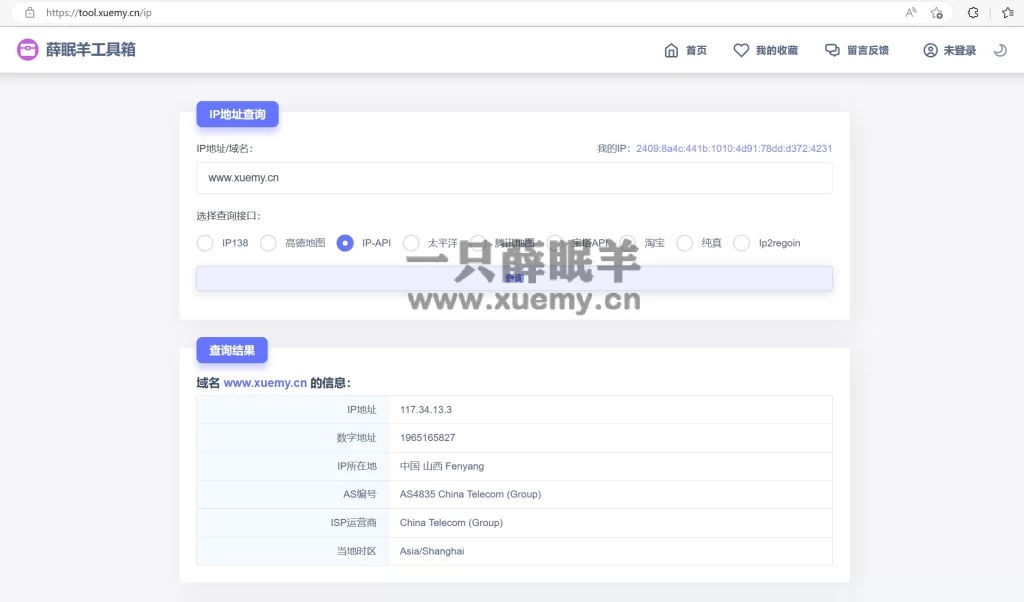Click the AS4835 China Telecom (Group) value
The image size is (1024, 602).
tap(470, 494)
